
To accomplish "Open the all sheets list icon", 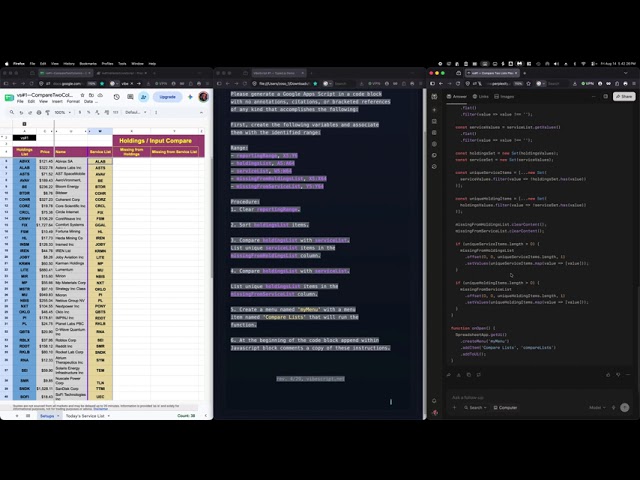I will [28, 416].
